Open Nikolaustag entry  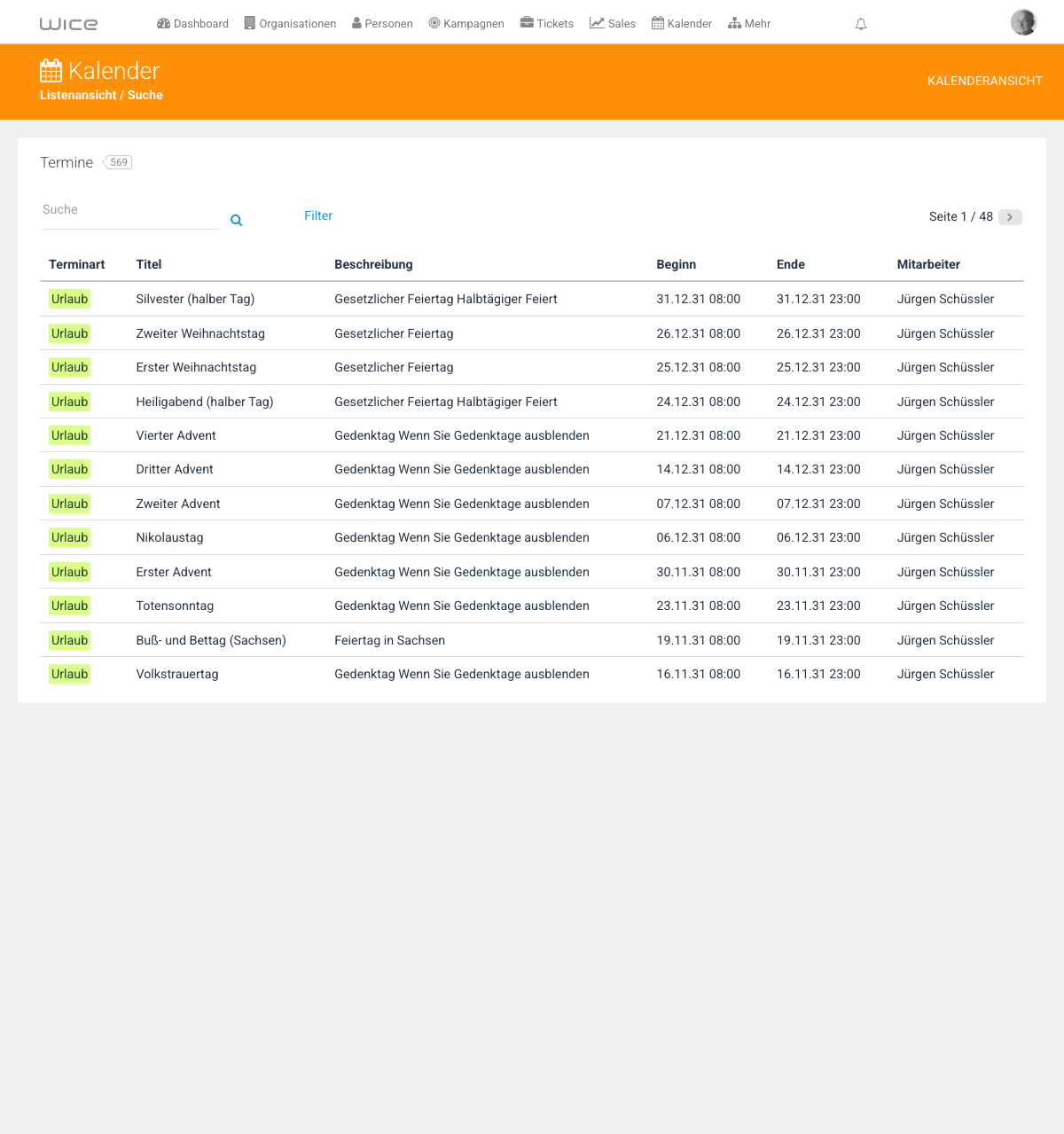(x=169, y=537)
